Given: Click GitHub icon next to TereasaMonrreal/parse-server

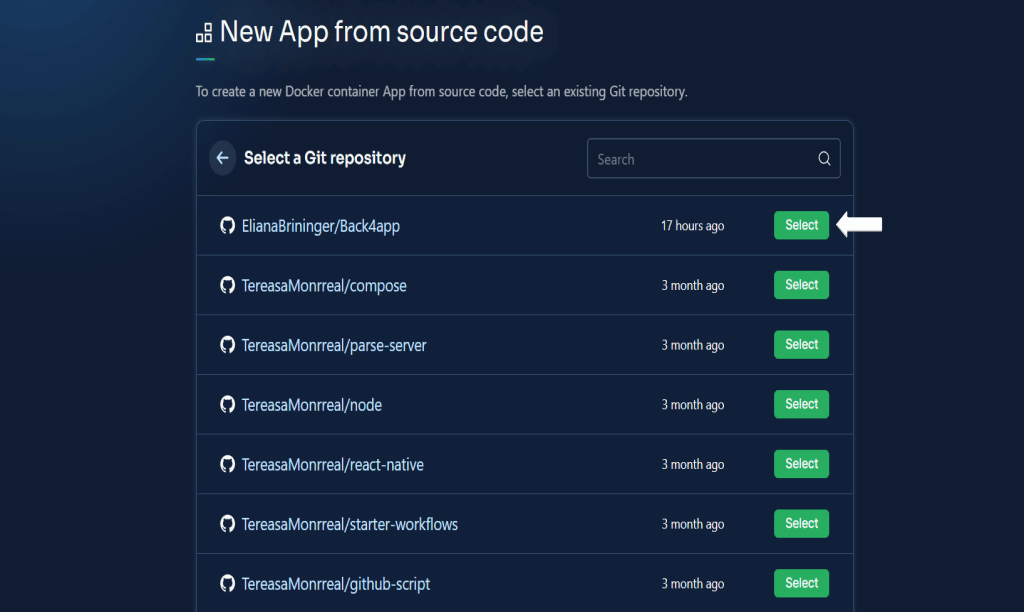Looking at the screenshot, I should tap(227, 345).
